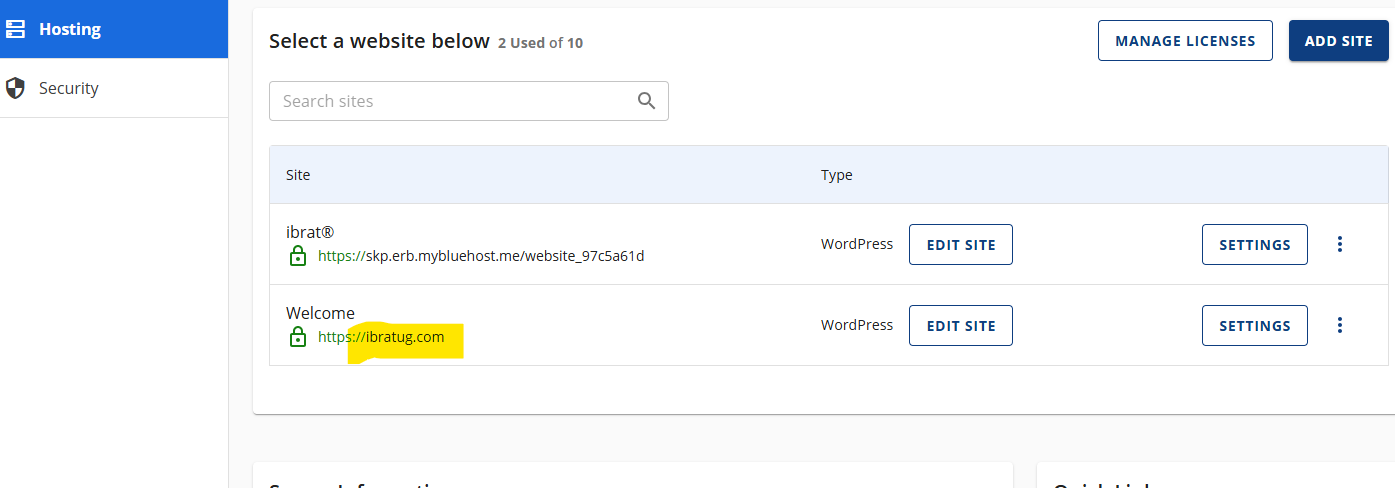The width and height of the screenshot is (1395, 488).
Task: Click the Add Site button
Action: point(1338,41)
